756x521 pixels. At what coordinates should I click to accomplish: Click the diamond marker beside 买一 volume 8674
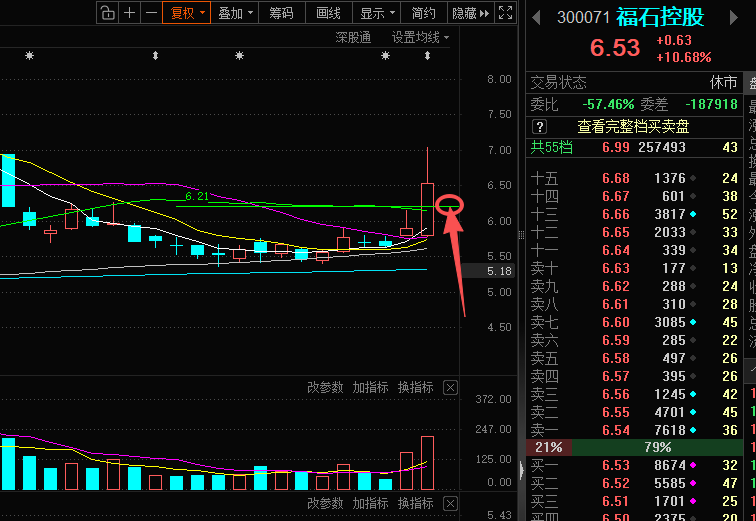pos(693,466)
